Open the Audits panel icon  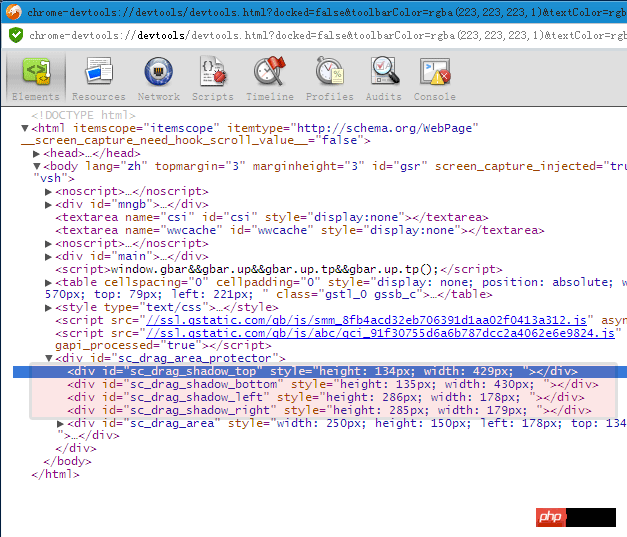[384, 71]
